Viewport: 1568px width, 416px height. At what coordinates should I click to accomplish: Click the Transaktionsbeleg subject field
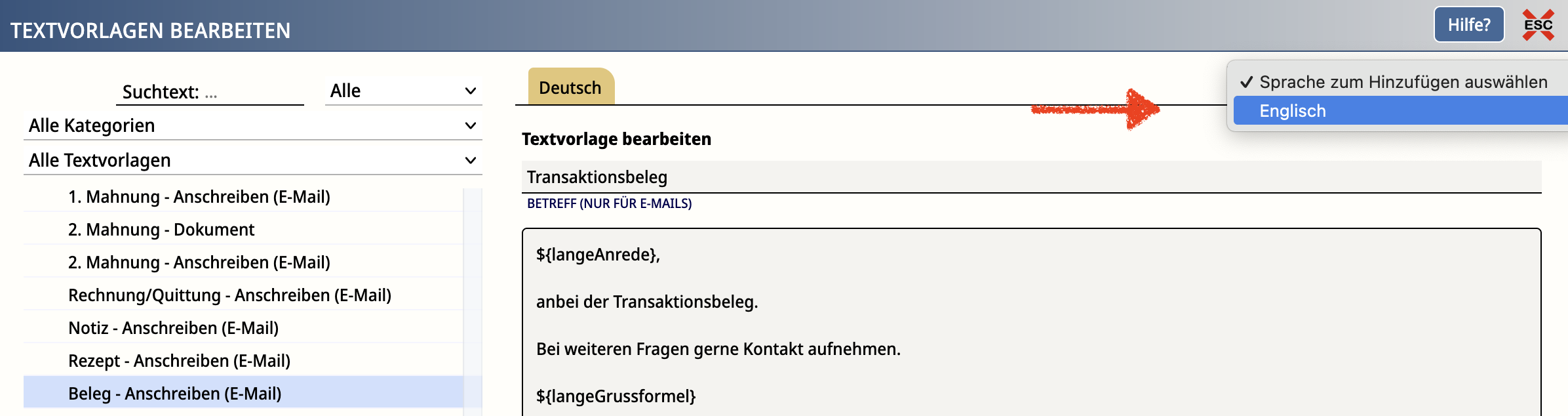click(x=1031, y=177)
